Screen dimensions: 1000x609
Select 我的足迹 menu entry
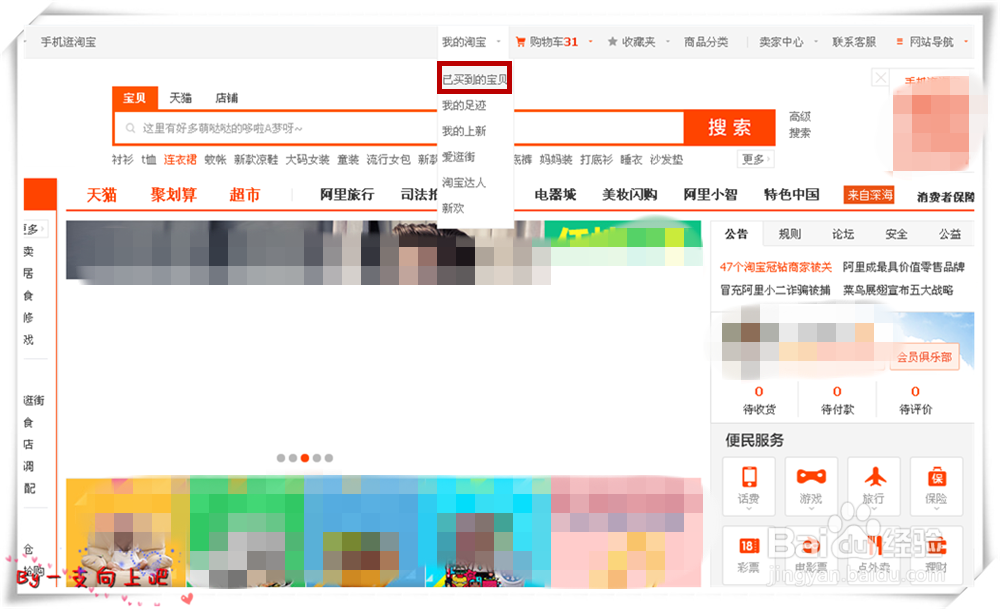(x=464, y=105)
